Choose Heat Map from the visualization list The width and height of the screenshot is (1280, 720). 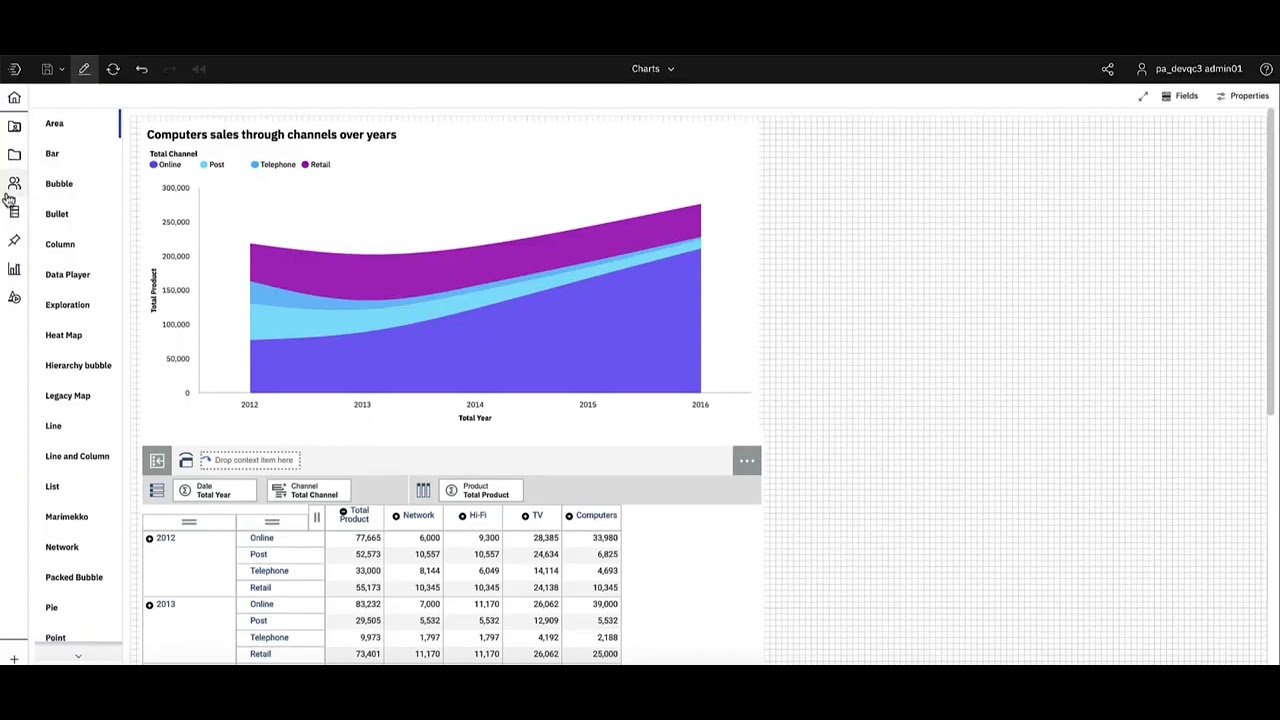pyautogui.click(x=64, y=335)
